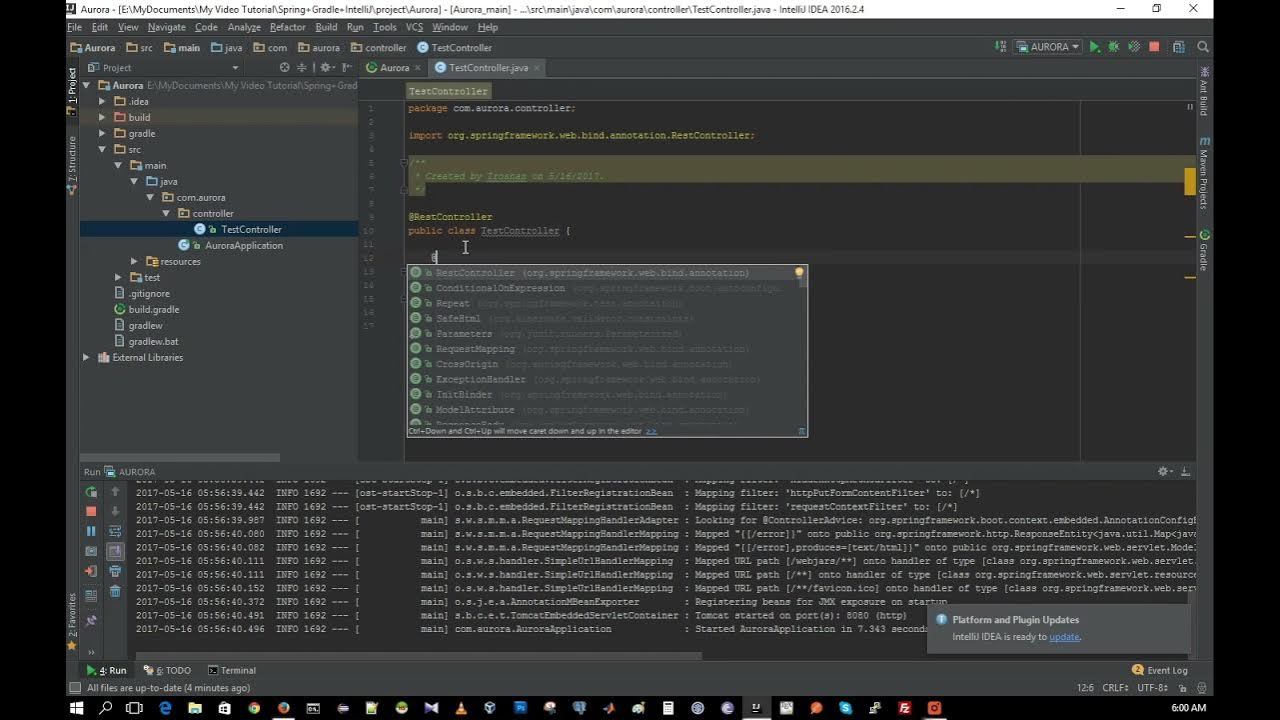Click the update link in the notification
Image resolution: width=1280 pixels, height=720 pixels.
click(x=1064, y=636)
